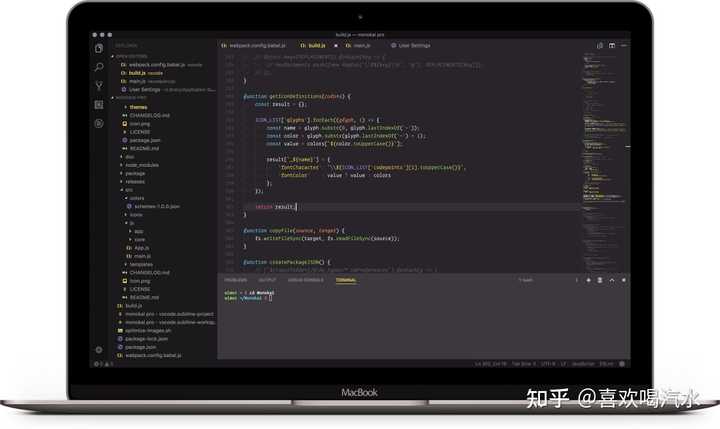720x429 pixels.
Task: Expand the templates folder
Action: [x=141, y=264]
